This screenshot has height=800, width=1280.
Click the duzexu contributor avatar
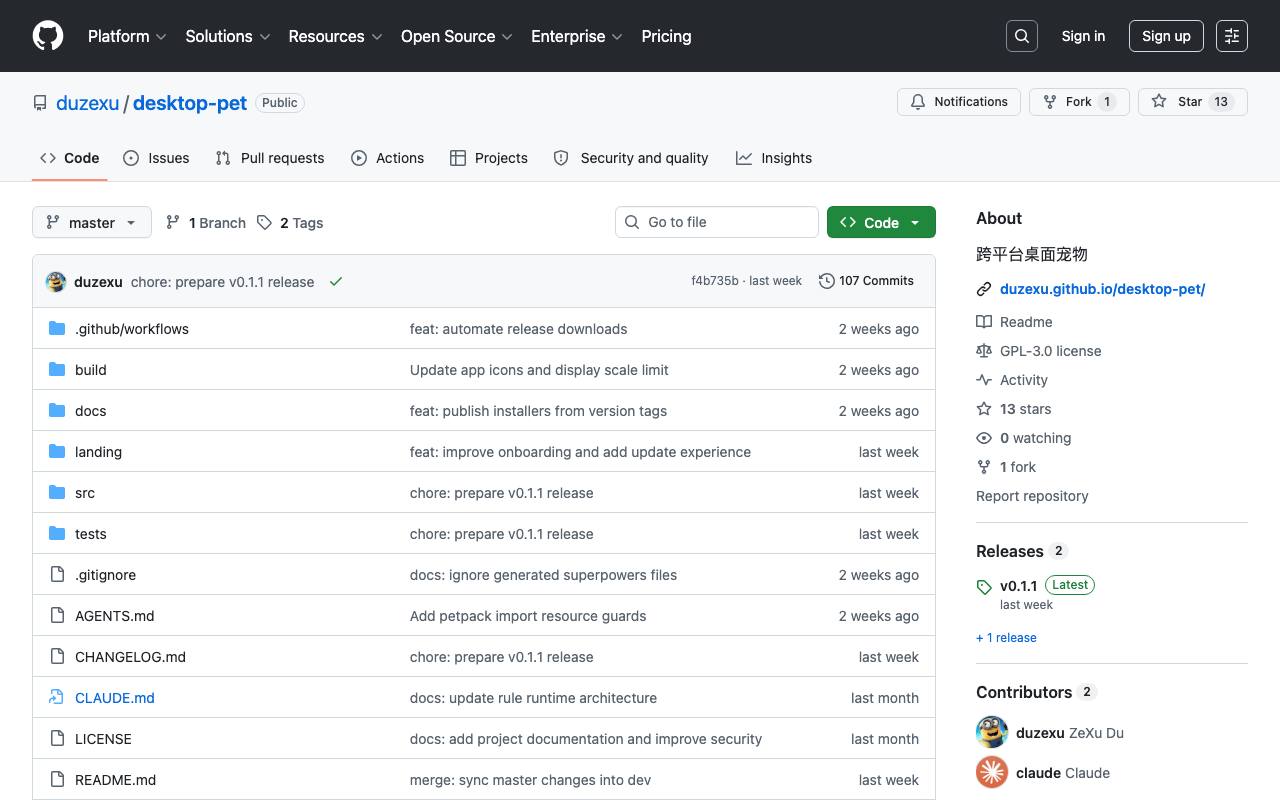tap(992, 732)
